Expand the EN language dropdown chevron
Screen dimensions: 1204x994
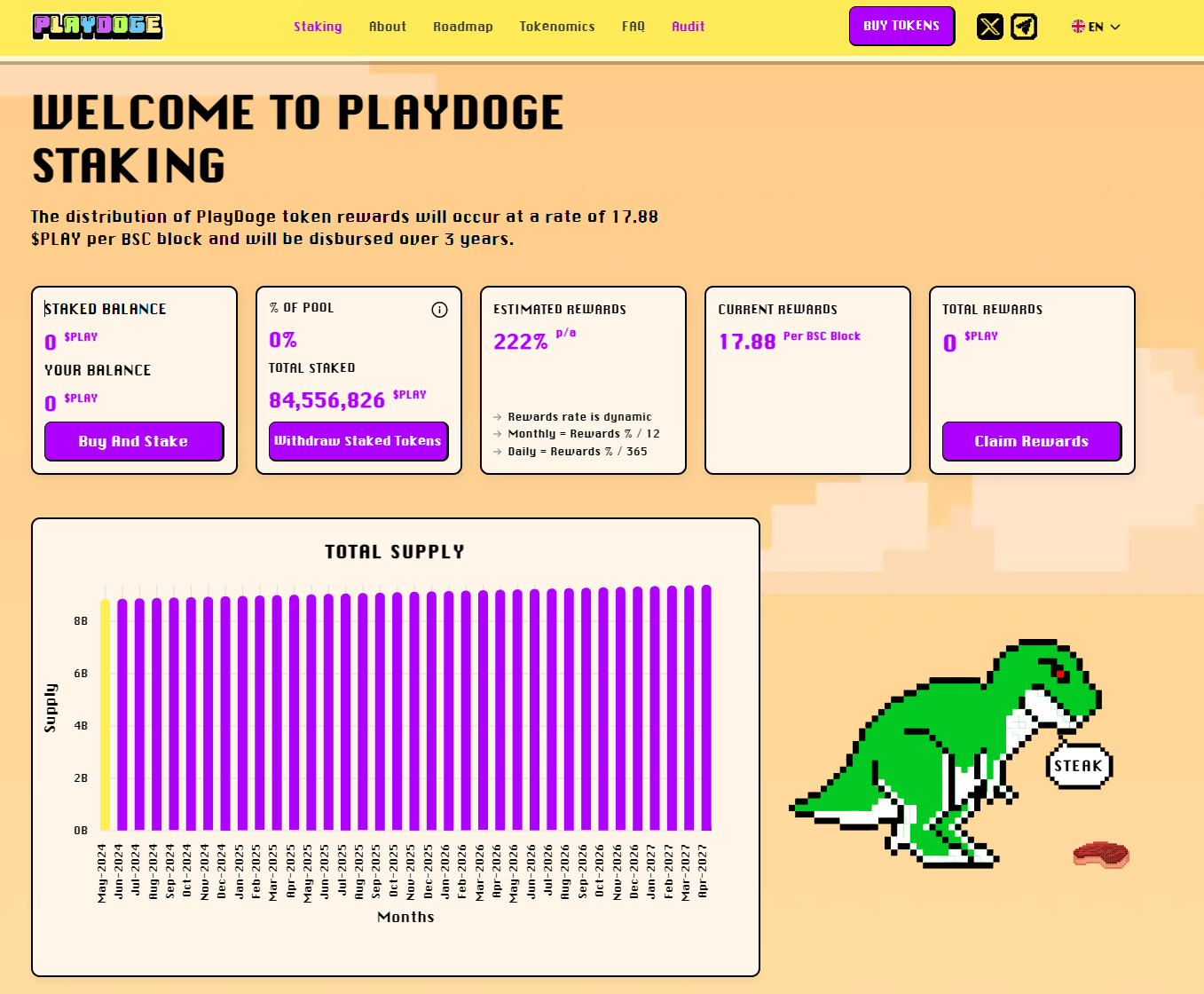click(x=1115, y=27)
